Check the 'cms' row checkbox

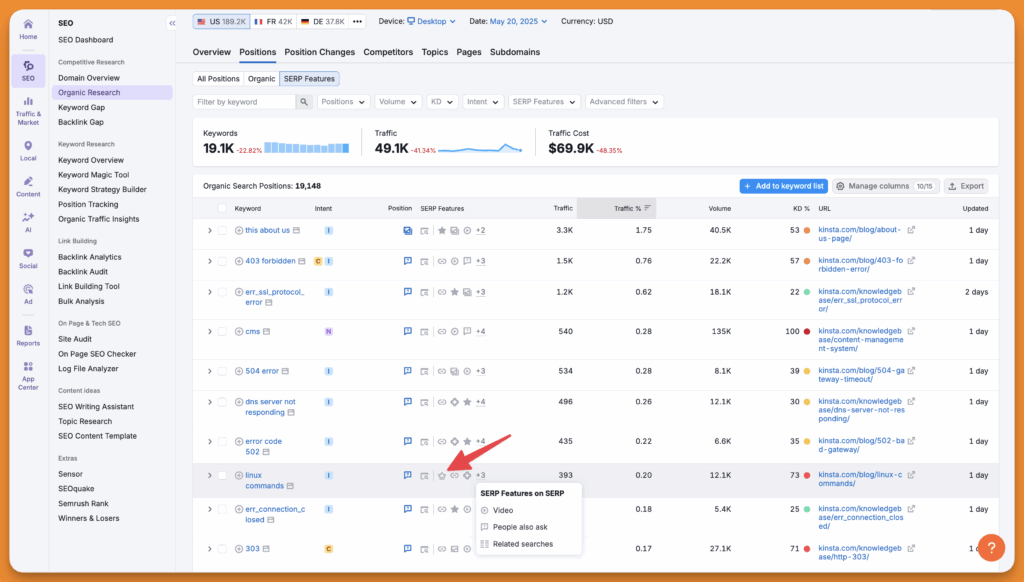point(222,332)
